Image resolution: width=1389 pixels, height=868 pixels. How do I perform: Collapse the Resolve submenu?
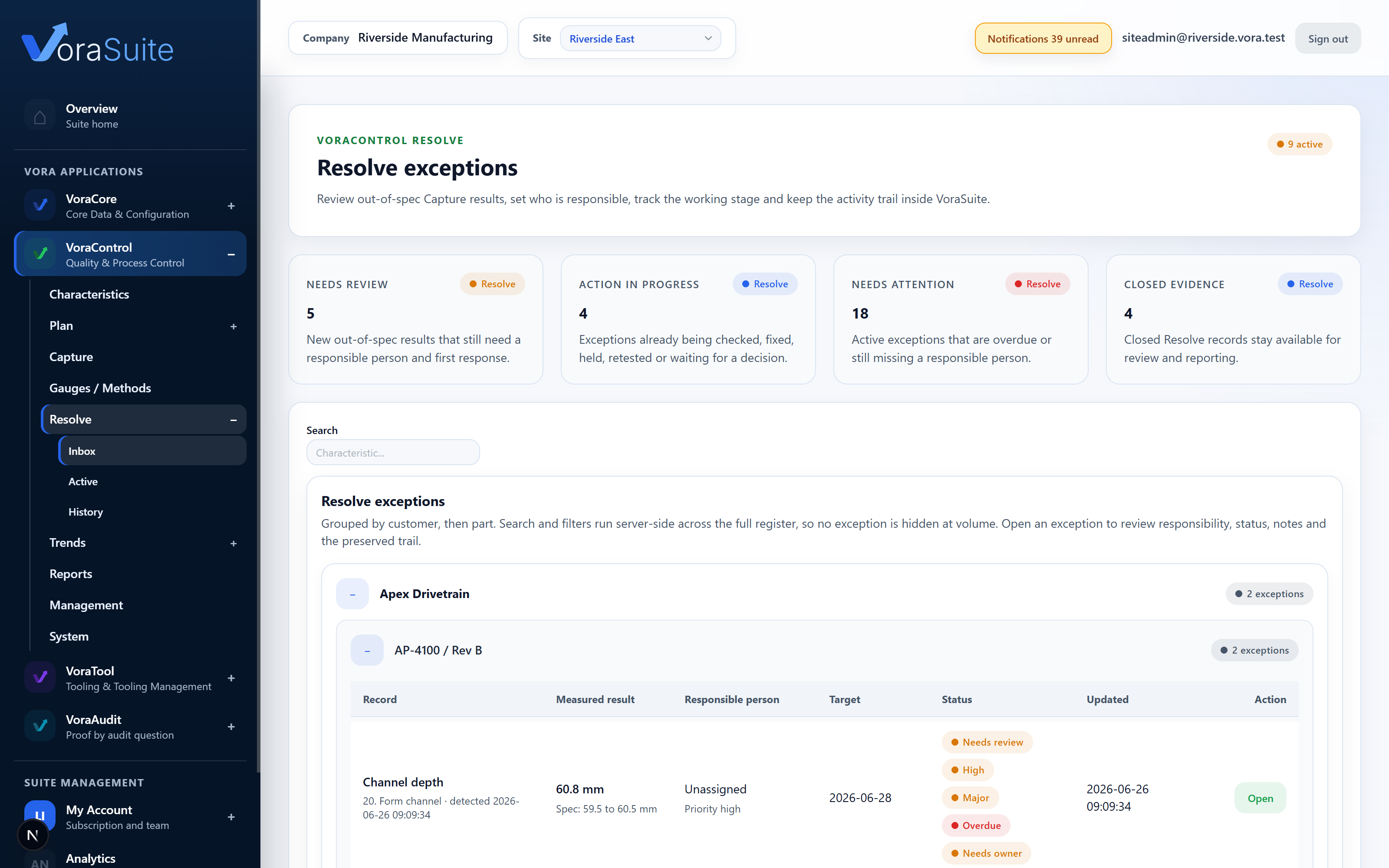[x=234, y=420]
